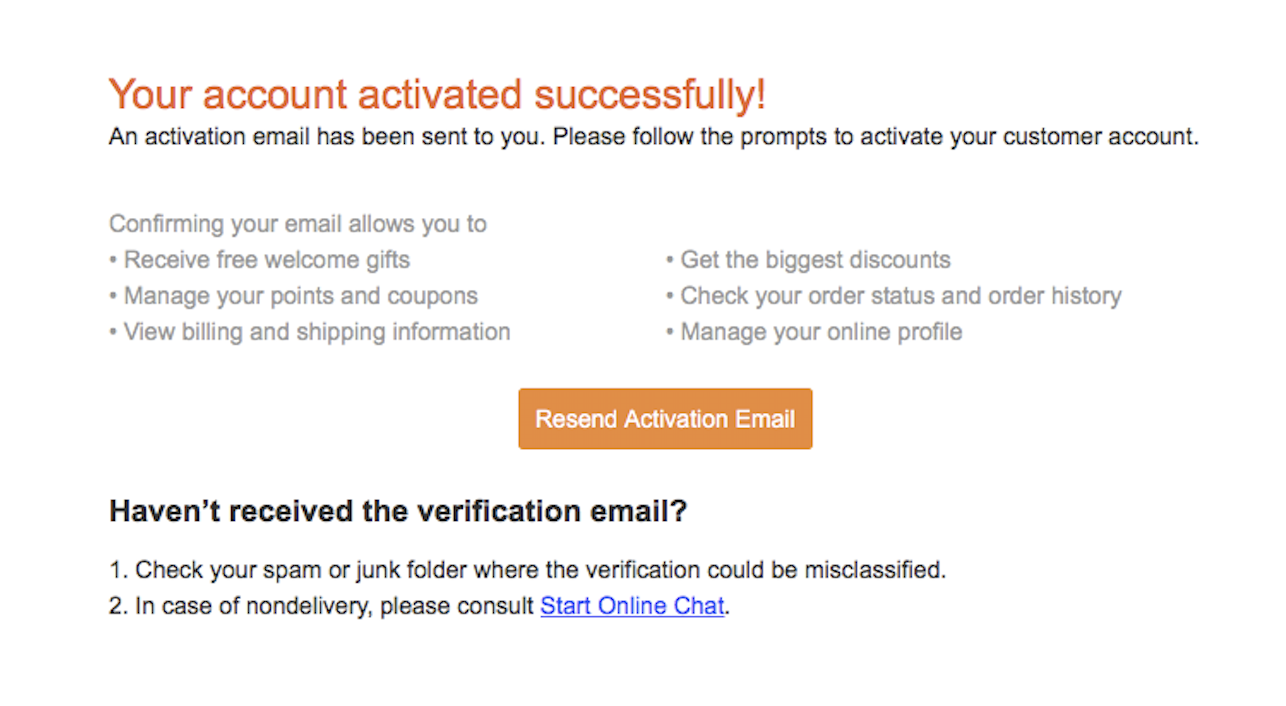The height and width of the screenshot is (706, 1286).
Task: Select the 'Your account activated successfully!' heading
Action: (437, 95)
